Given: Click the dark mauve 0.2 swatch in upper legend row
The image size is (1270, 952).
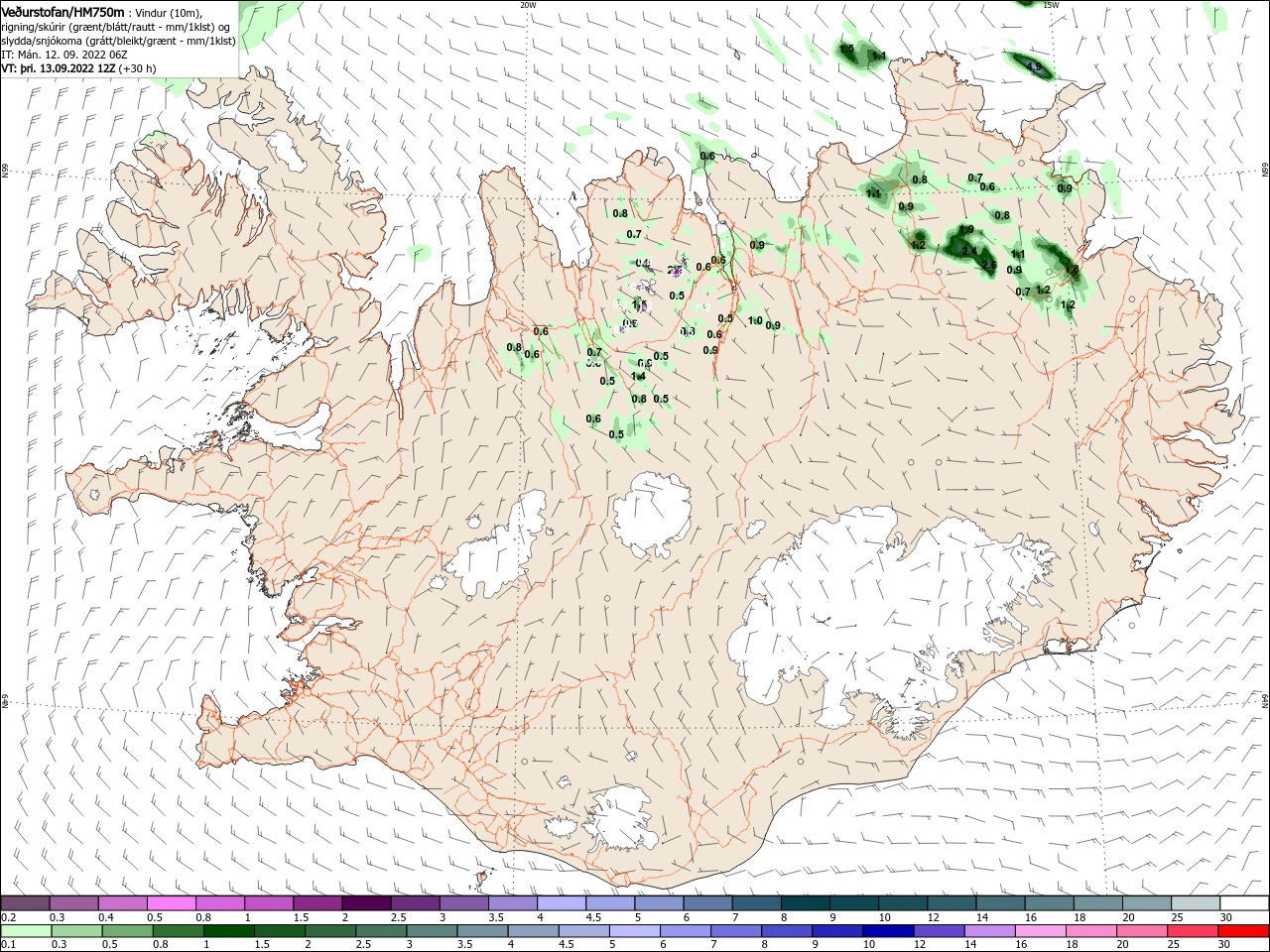Looking at the screenshot, I should 26,903.
